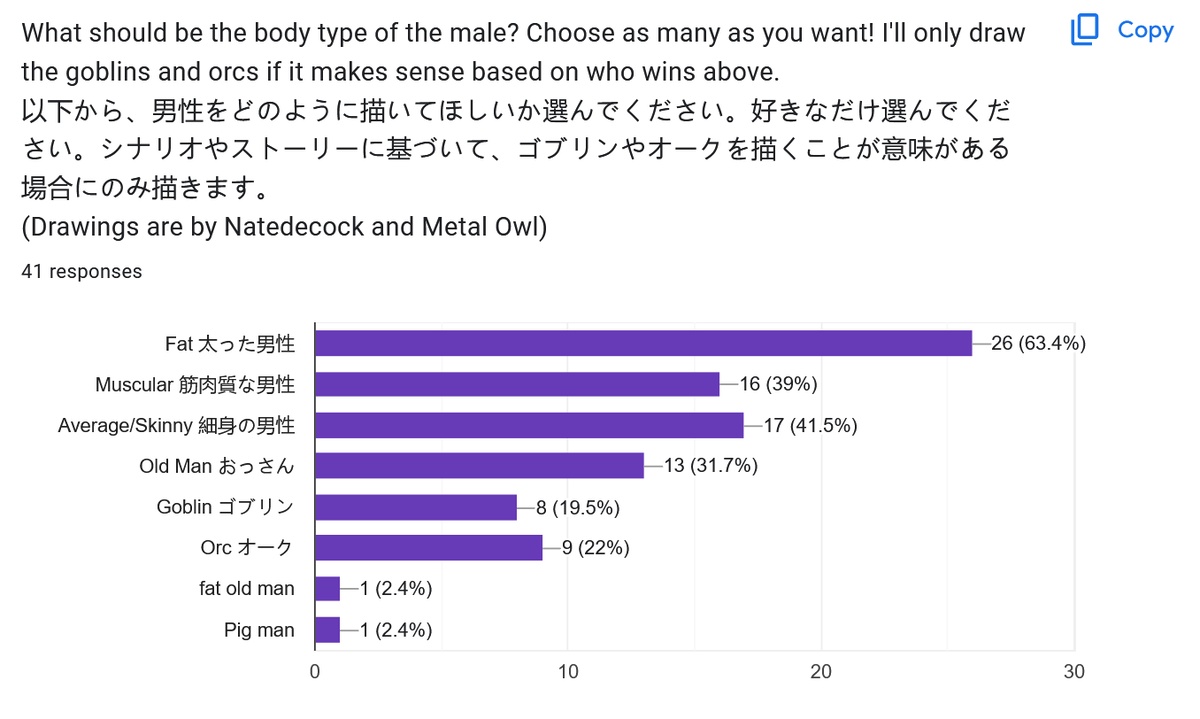
Task: Click the Fat 太った男性 bar
Action: pos(643,343)
